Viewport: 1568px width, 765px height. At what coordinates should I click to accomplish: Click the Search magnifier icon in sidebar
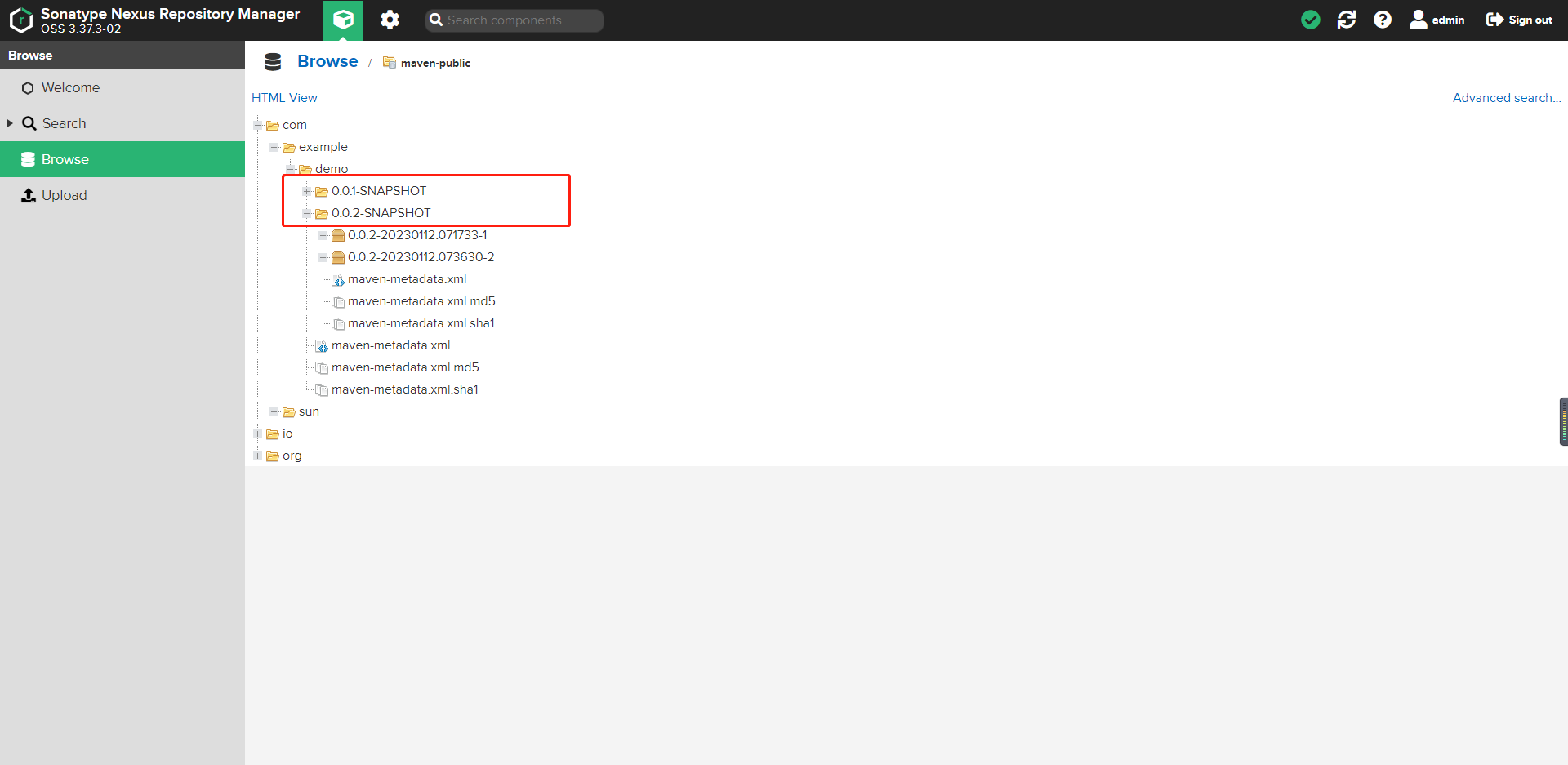29,123
